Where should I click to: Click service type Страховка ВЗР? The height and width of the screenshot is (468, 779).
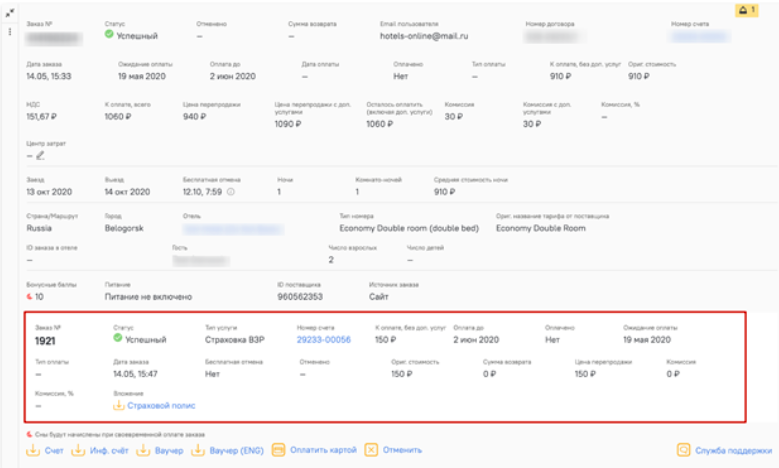pos(234,340)
